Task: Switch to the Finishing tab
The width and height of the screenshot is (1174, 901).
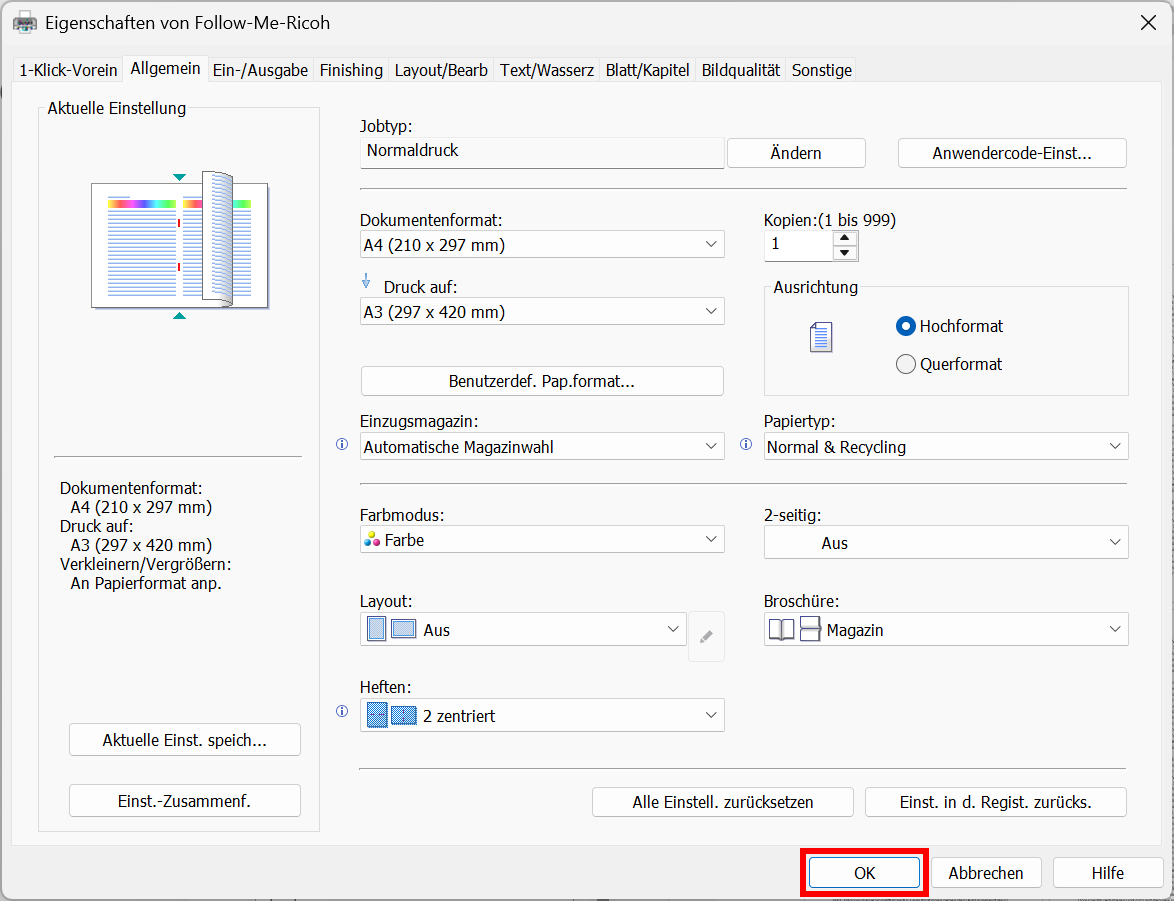Action: 351,70
